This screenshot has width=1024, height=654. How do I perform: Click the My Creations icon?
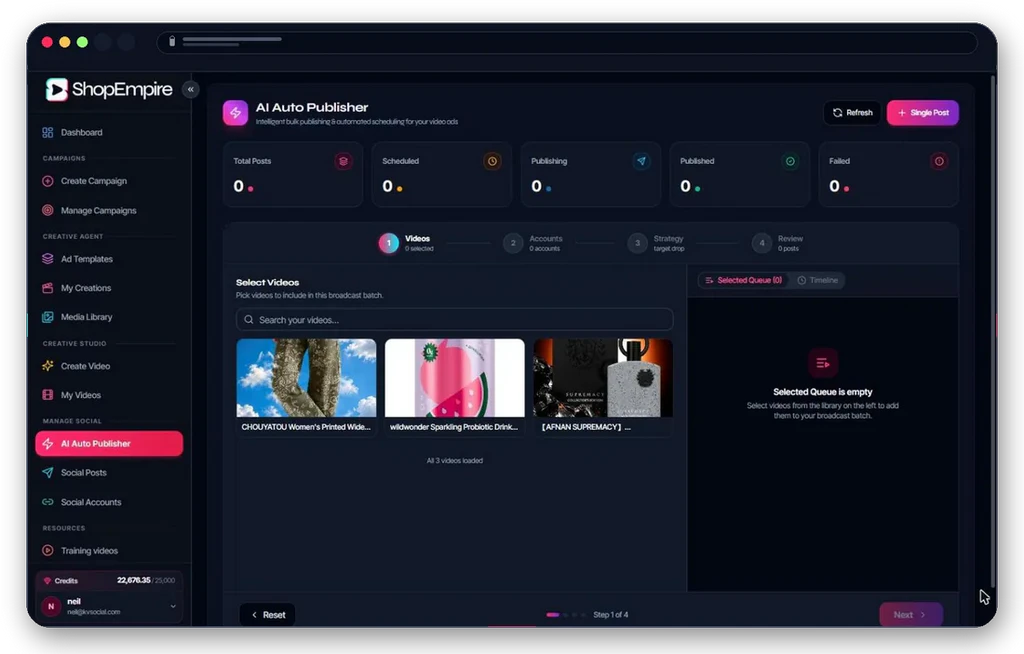(x=48, y=288)
